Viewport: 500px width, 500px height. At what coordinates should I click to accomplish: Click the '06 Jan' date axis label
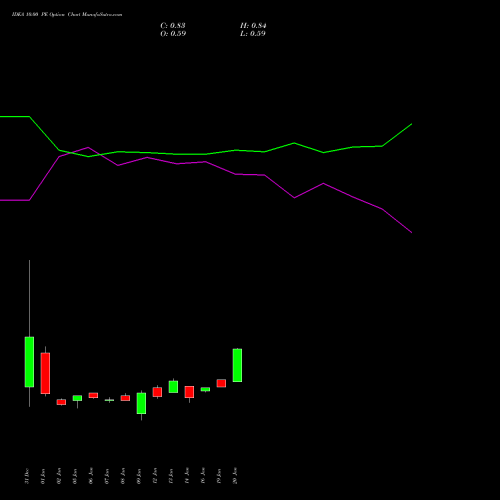coord(91,476)
